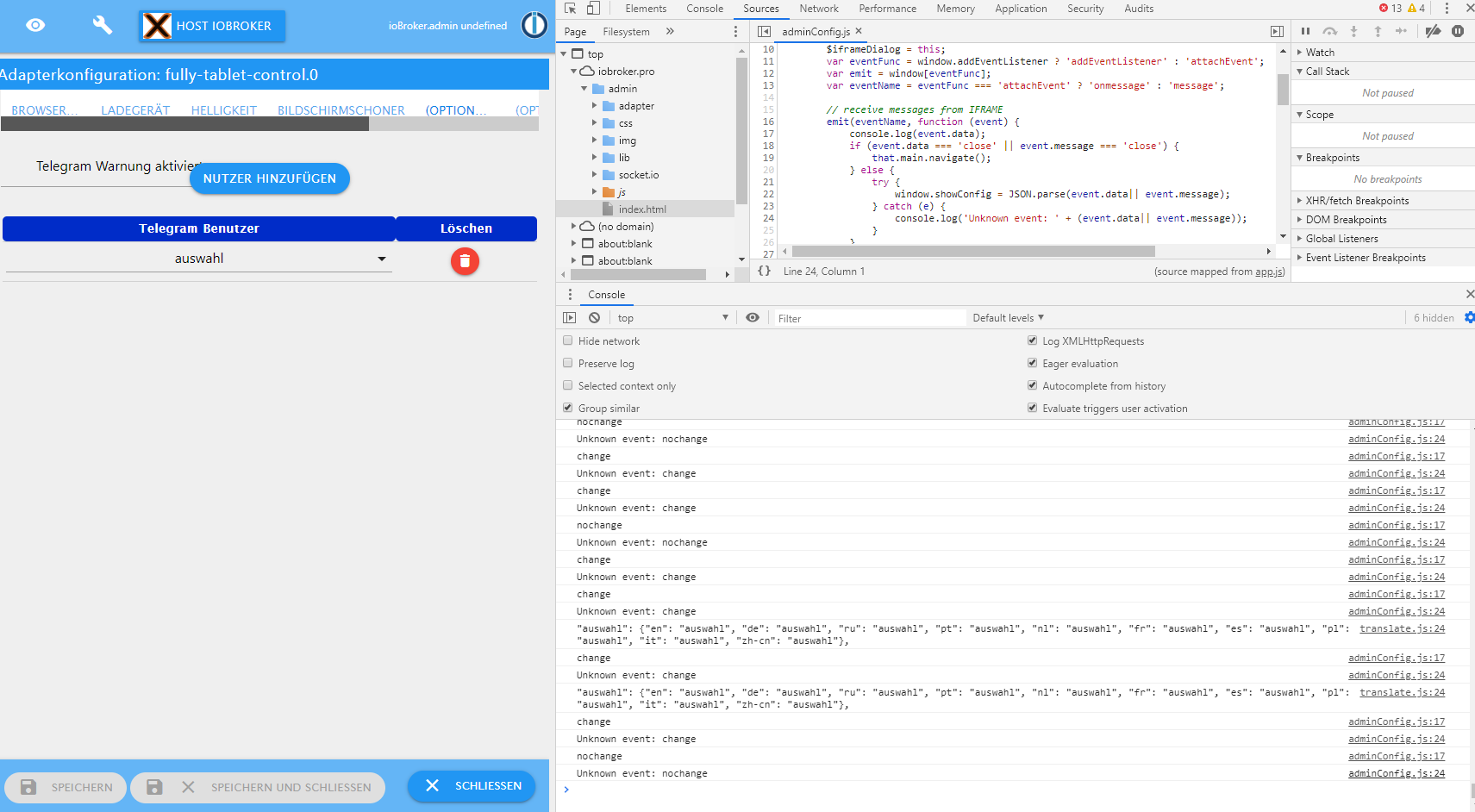Open DevTools three-dot customize menu

point(1447,9)
